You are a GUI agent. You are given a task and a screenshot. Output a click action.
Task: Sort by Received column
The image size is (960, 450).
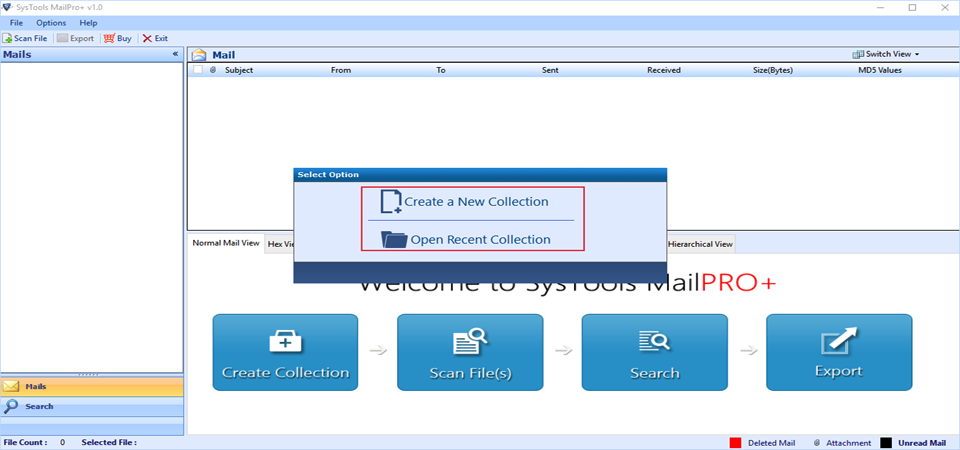(664, 70)
